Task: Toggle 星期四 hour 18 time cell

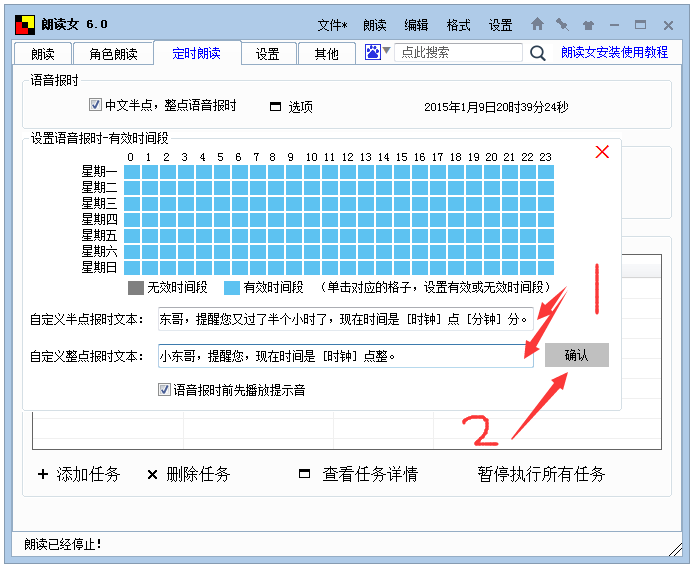Action: [x=456, y=220]
